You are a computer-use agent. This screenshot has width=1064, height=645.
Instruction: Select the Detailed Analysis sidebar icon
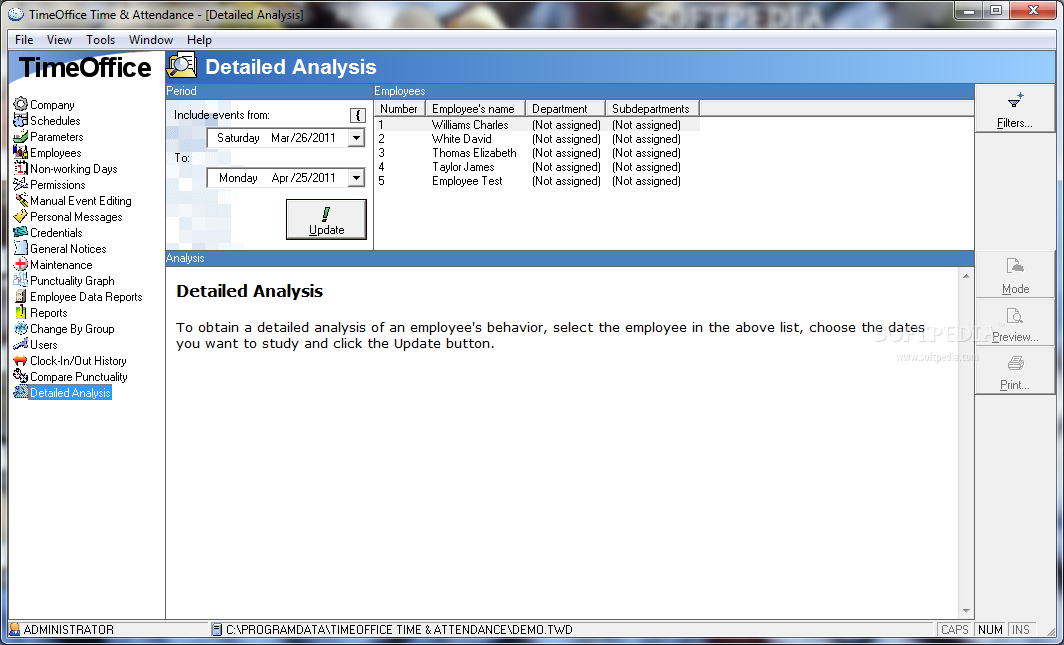20,393
